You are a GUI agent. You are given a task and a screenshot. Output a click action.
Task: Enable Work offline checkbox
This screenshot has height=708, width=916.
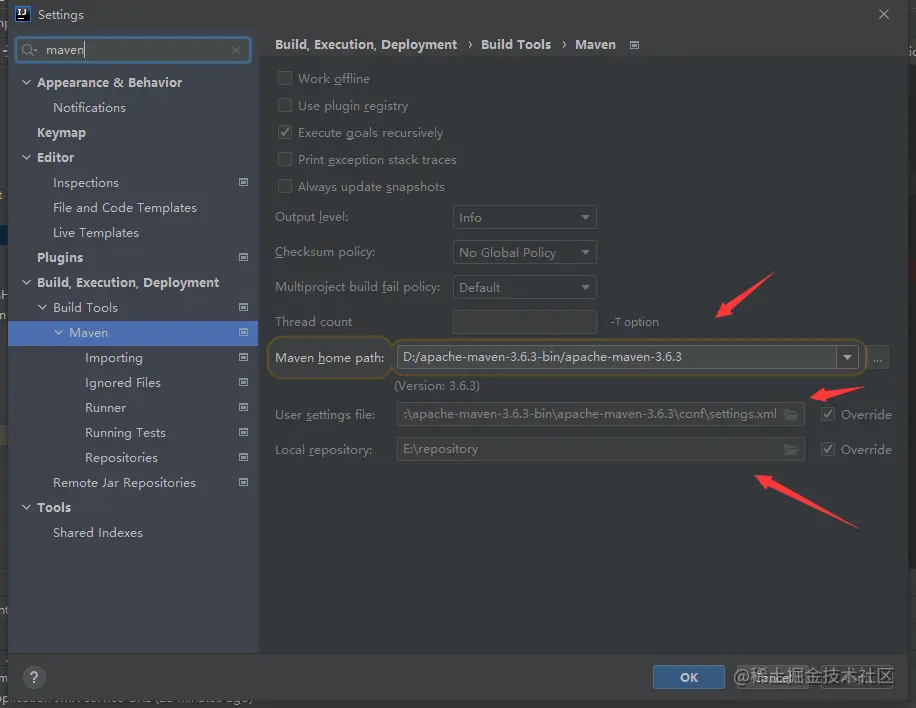pyautogui.click(x=284, y=78)
